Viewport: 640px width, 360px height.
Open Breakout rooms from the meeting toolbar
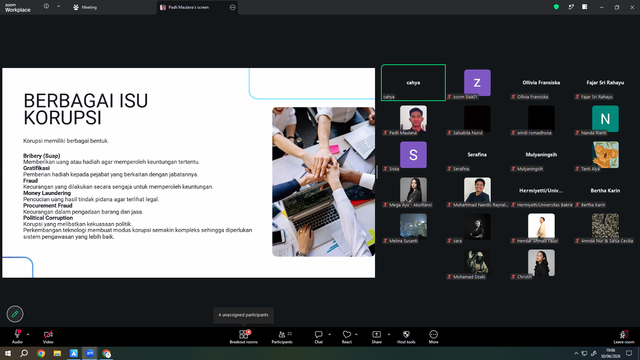[244, 337]
